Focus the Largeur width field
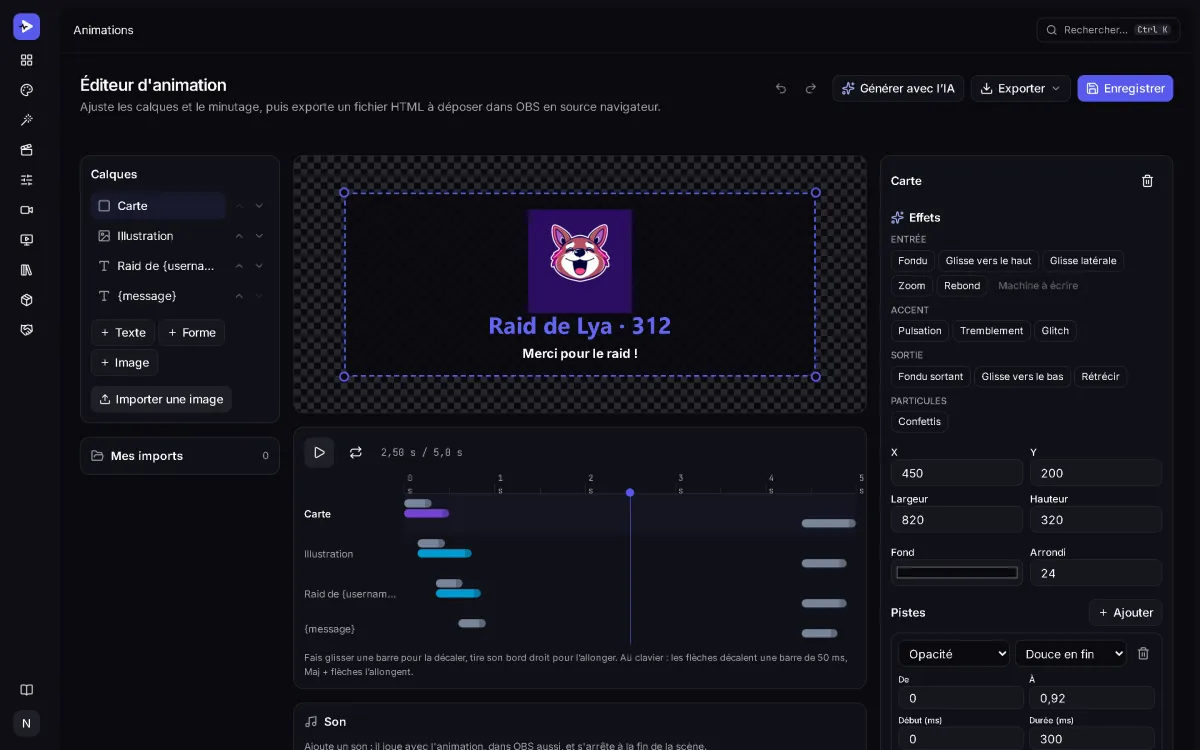1200x750 pixels. (x=957, y=520)
